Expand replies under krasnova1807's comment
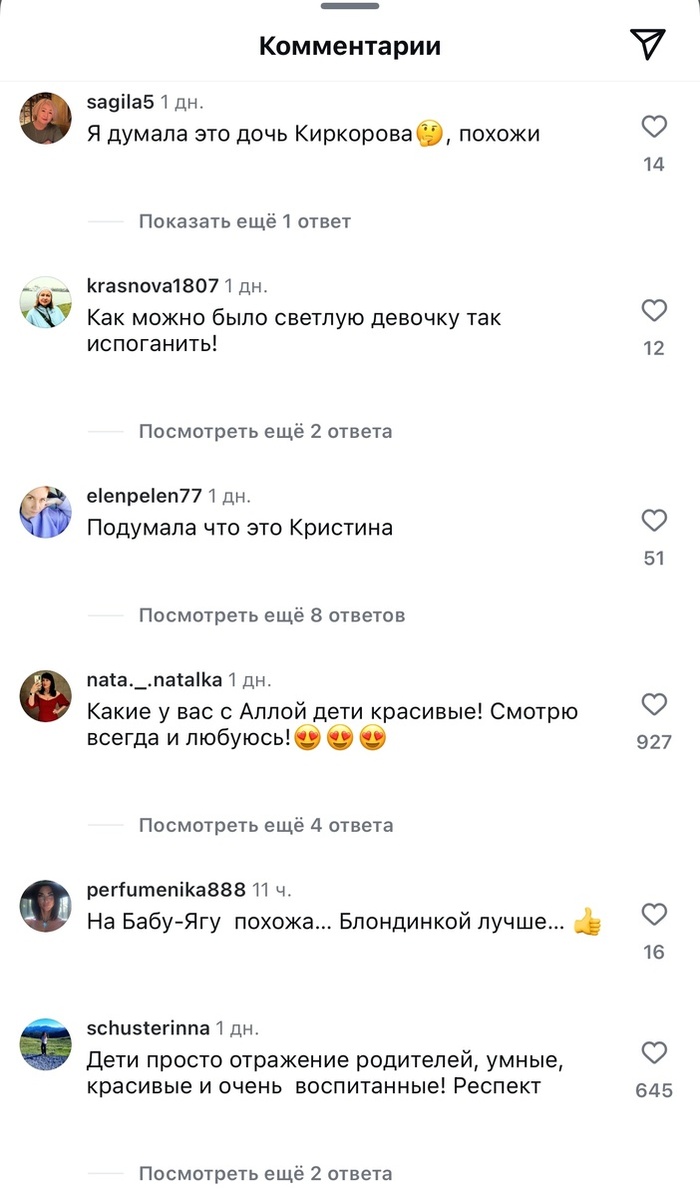This screenshot has height=1197, width=700. [x=265, y=431]
